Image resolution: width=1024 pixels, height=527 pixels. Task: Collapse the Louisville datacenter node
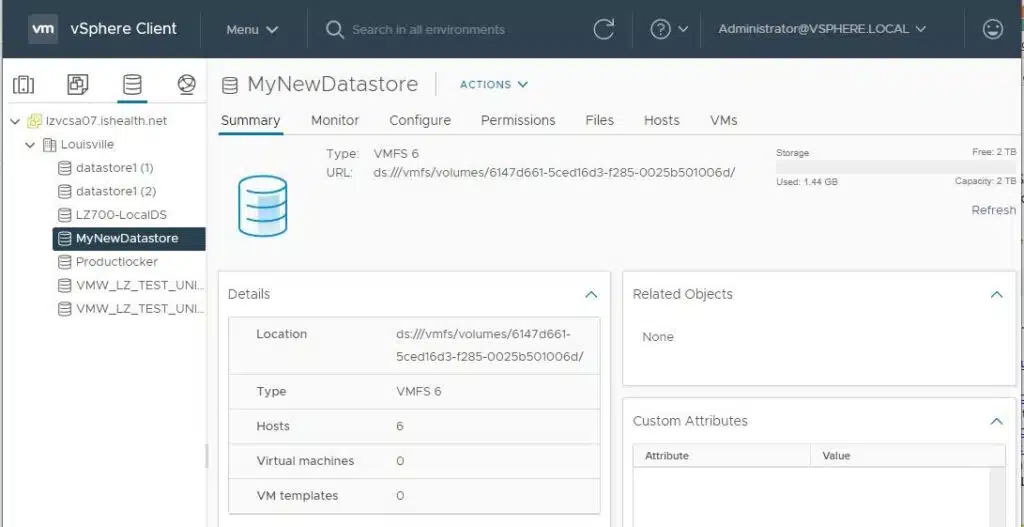30,145
